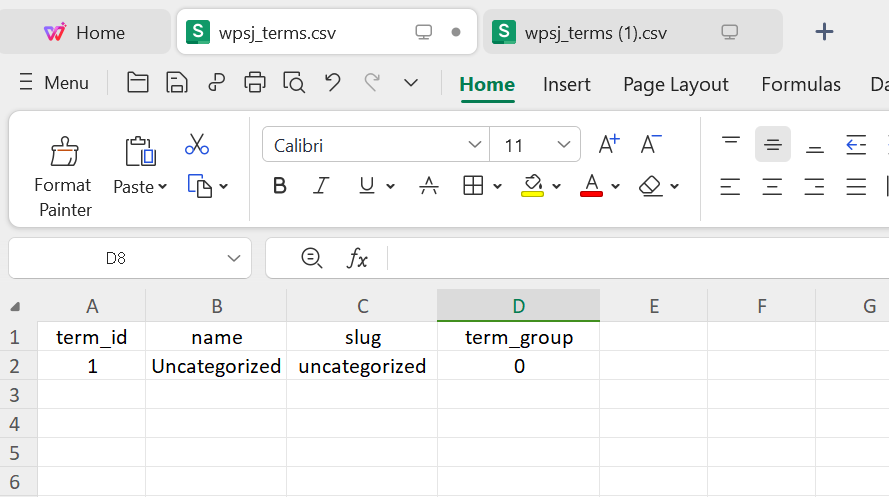The image size is (889, 497).
Task: Click the Save icon in quick toolbar
Action: (x=177, y=83)
